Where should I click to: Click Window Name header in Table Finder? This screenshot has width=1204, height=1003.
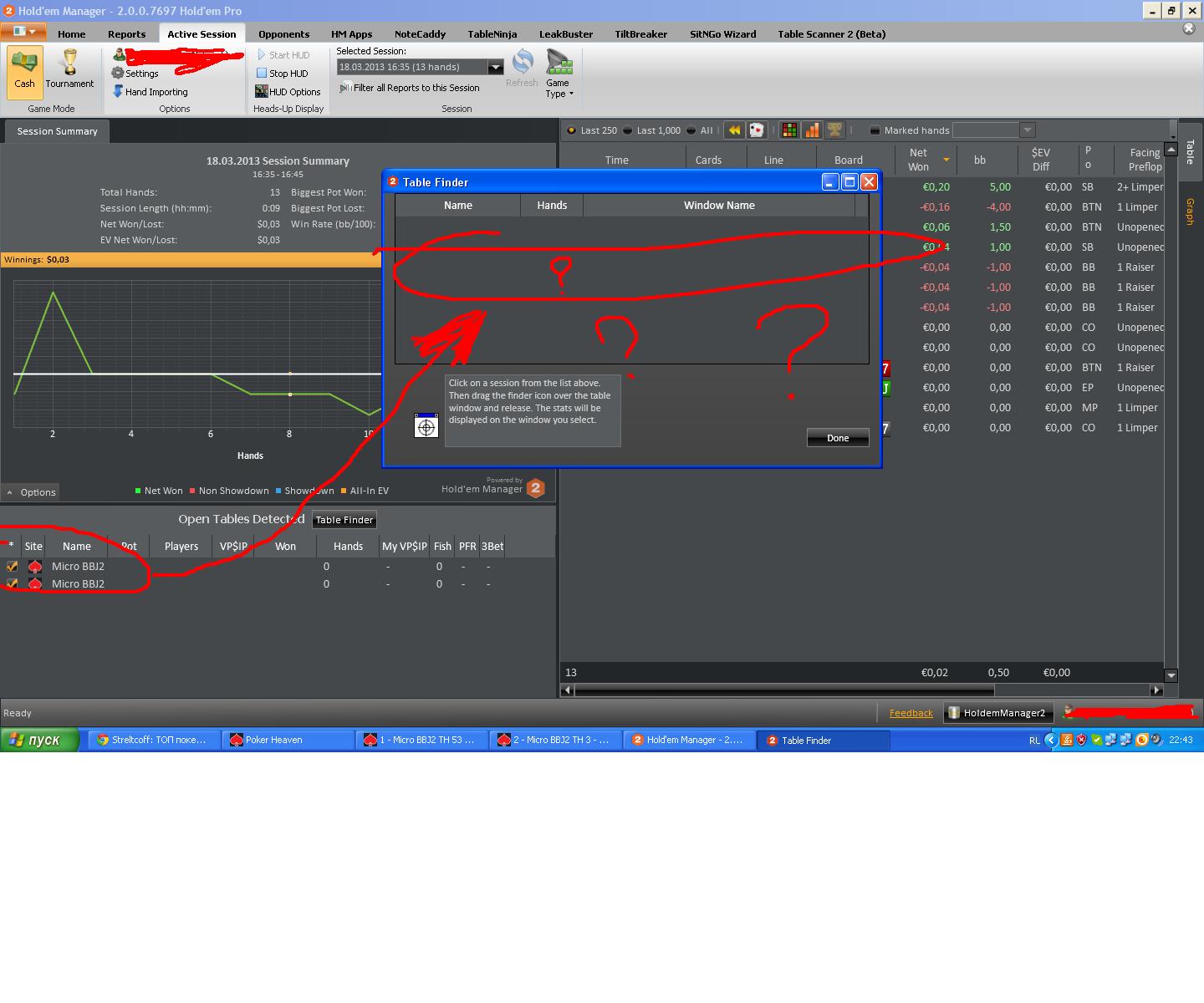click(x=719, y=206)
